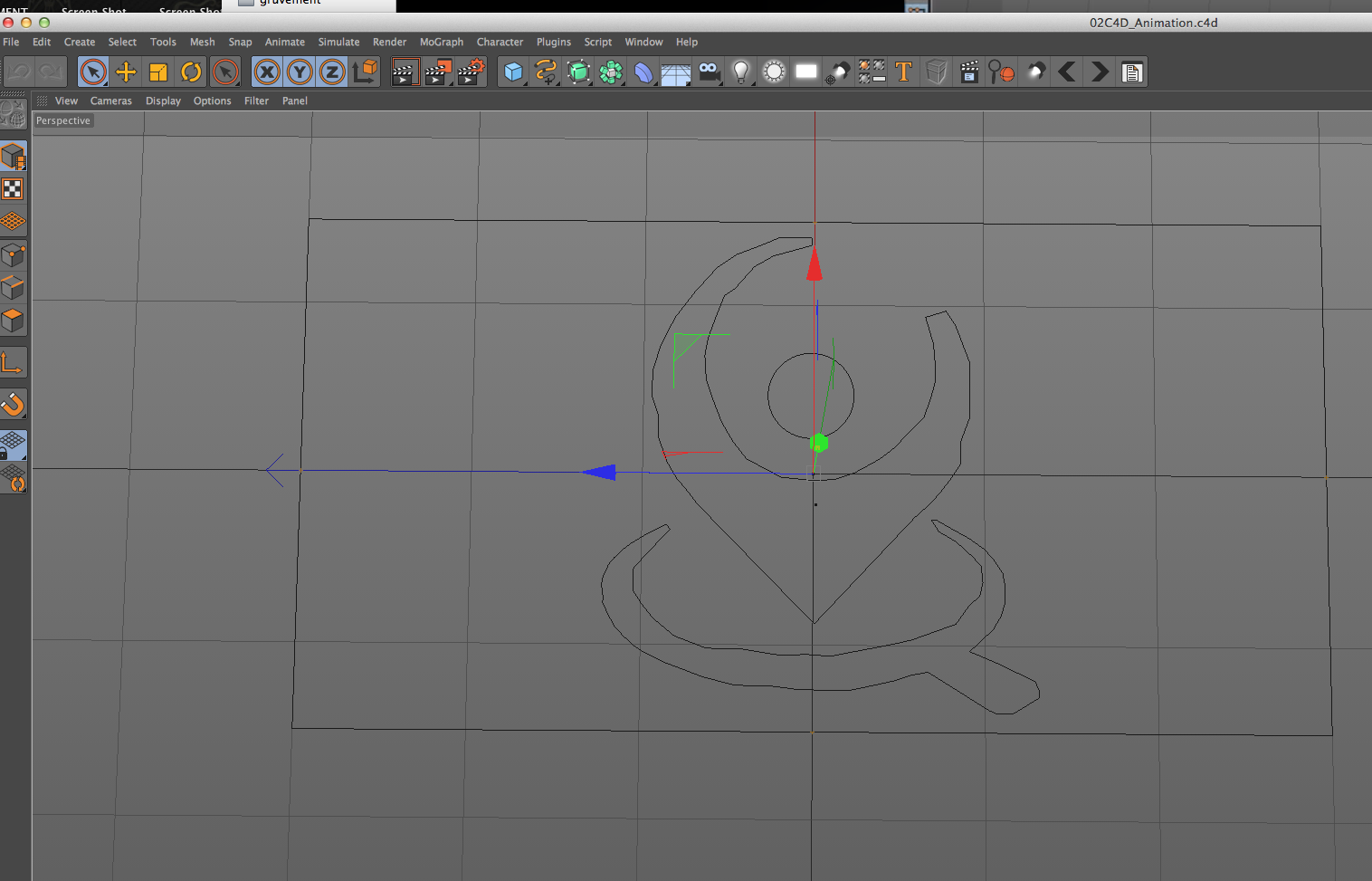Toggle the coordinate system icon

click(366, 72)
